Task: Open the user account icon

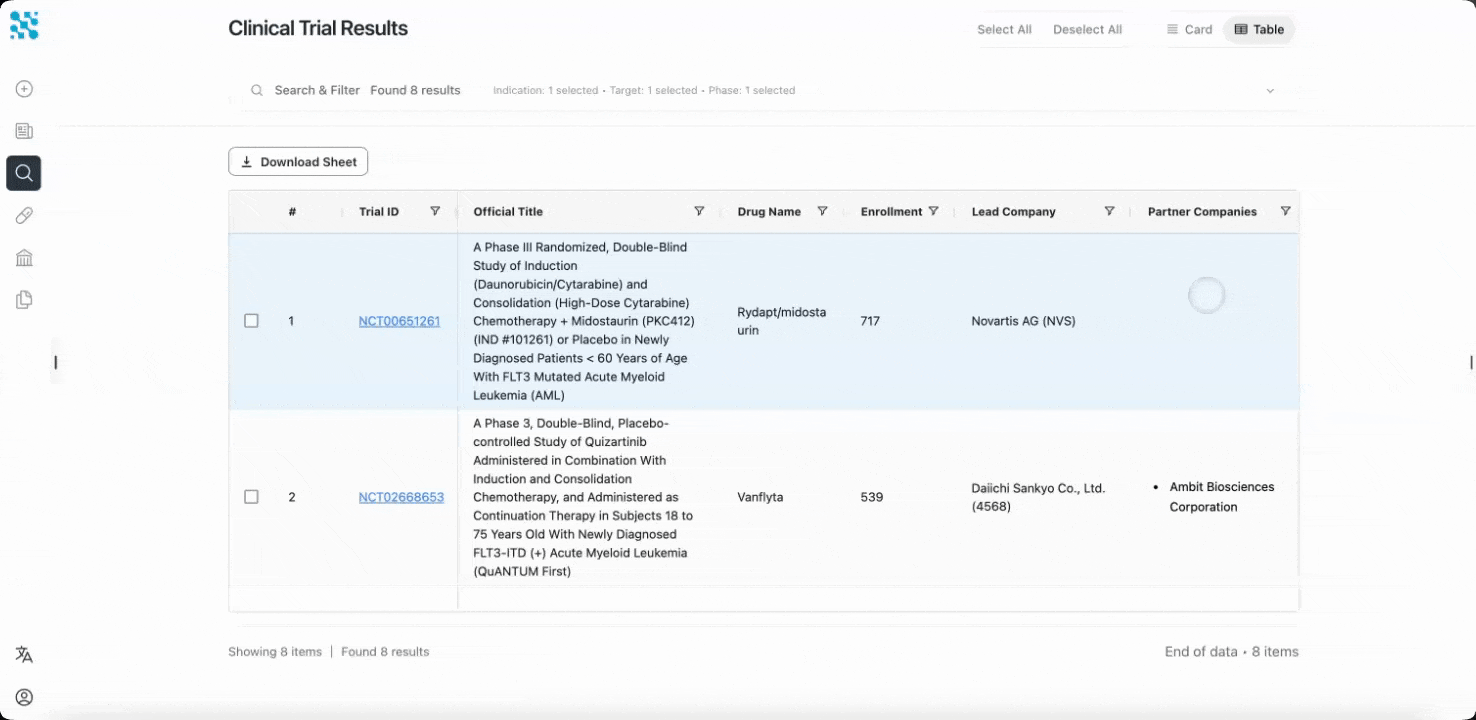Action: pos(24,697)
